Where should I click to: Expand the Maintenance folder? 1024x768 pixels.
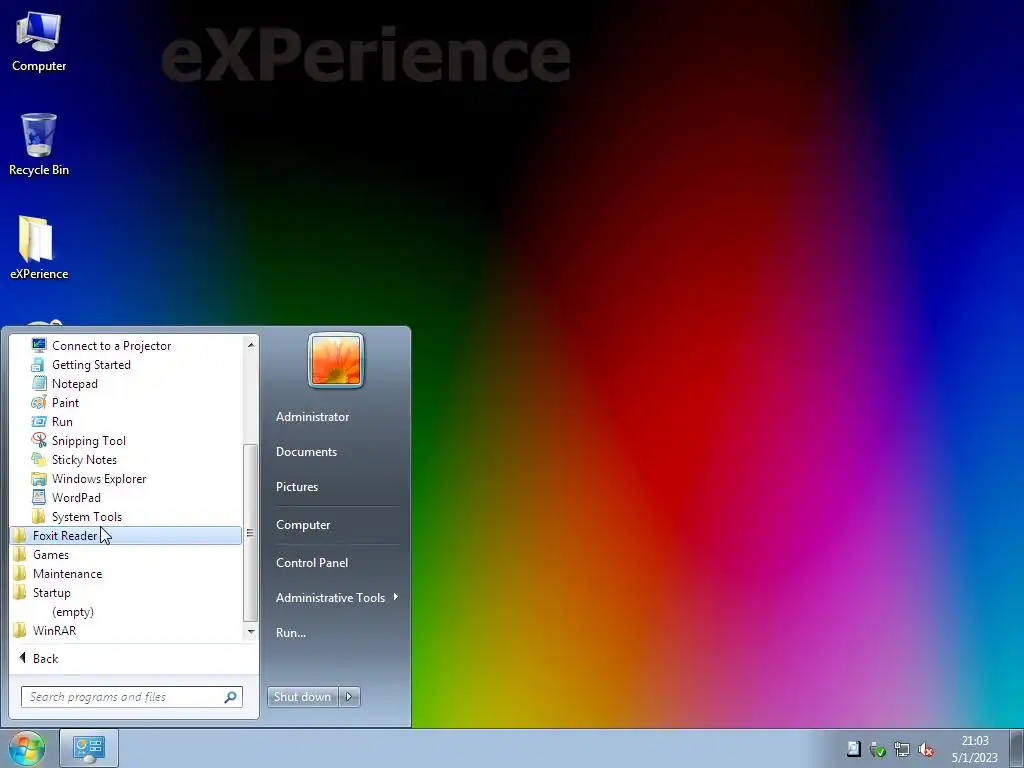[x=67, y=573]
